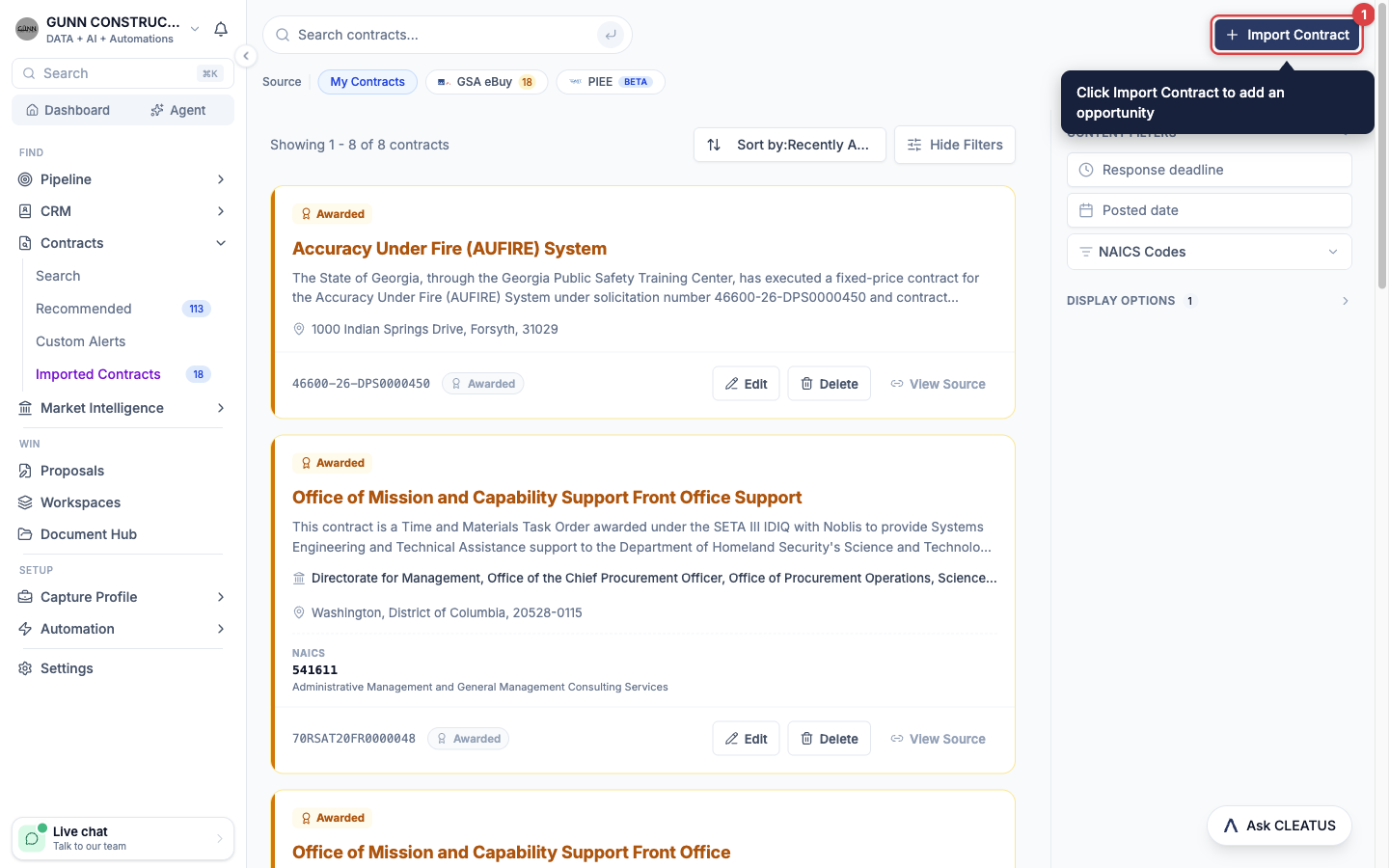Expand the Pipeline menu
1389x868 pixels.
123,179
